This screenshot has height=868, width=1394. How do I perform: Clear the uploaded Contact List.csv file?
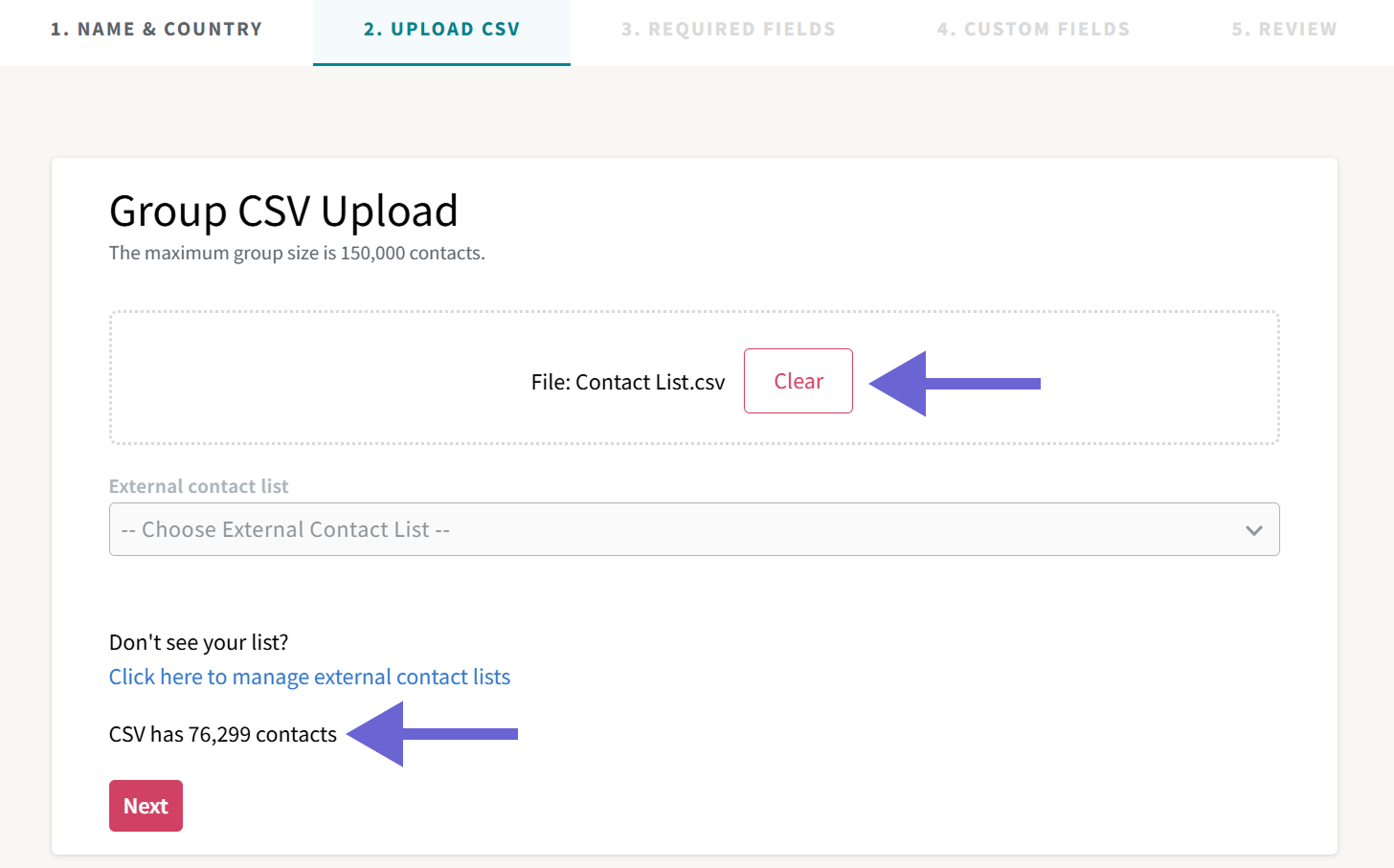(x=798, y=380)
